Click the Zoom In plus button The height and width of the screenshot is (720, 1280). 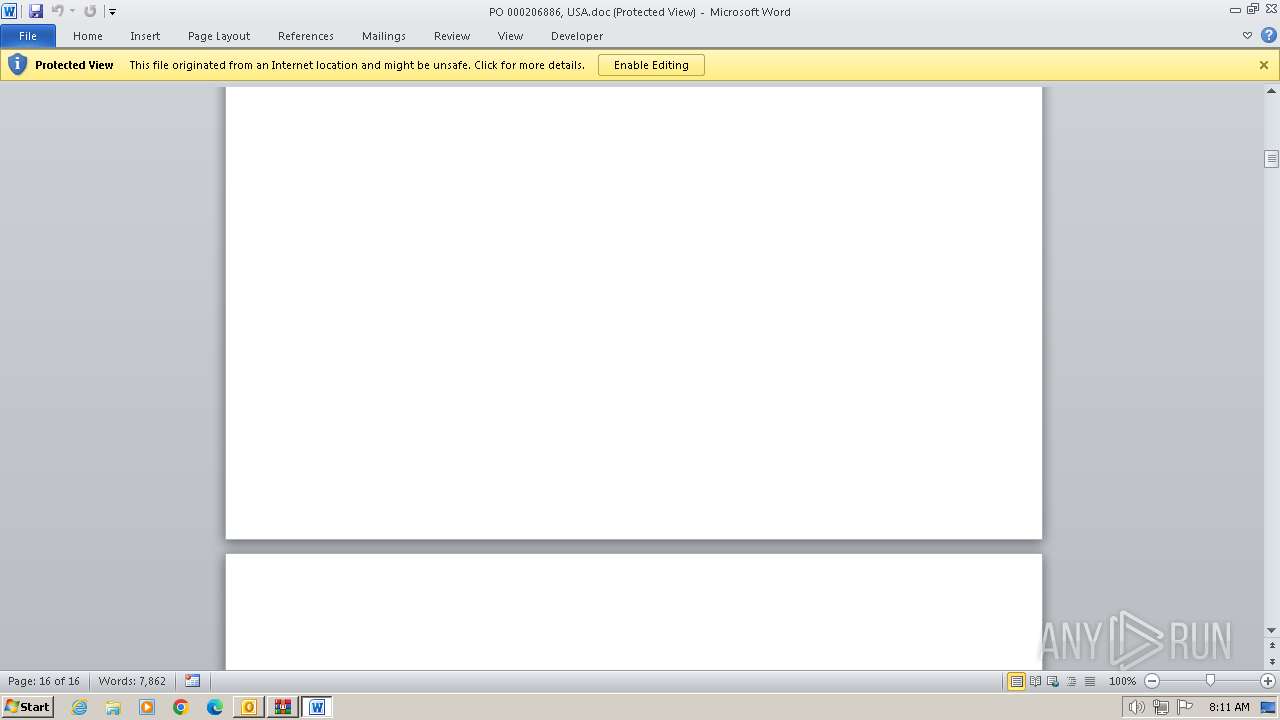point(1268,681)
